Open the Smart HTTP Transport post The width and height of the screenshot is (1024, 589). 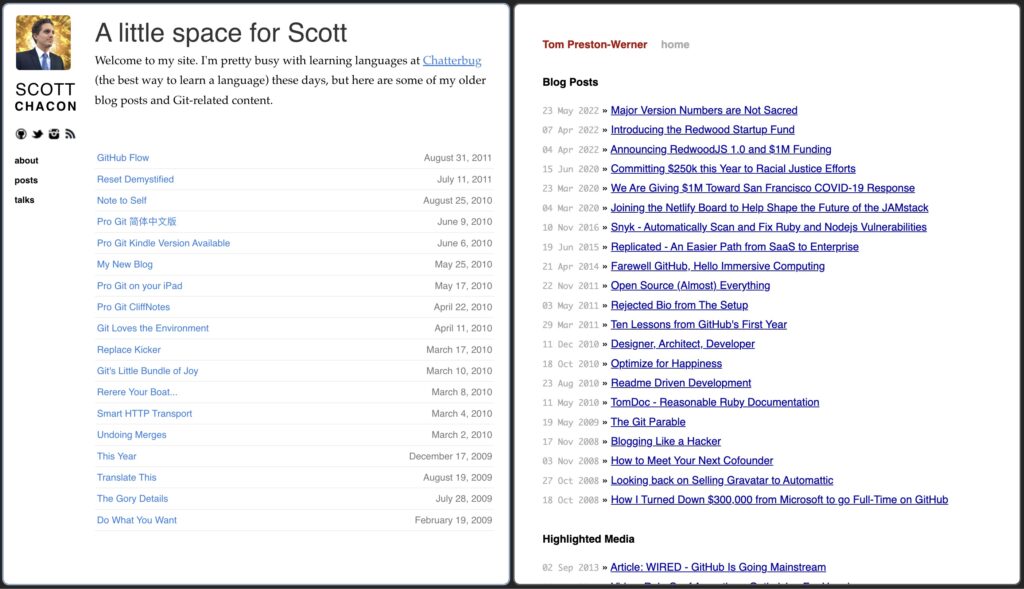tap(144, 413)
